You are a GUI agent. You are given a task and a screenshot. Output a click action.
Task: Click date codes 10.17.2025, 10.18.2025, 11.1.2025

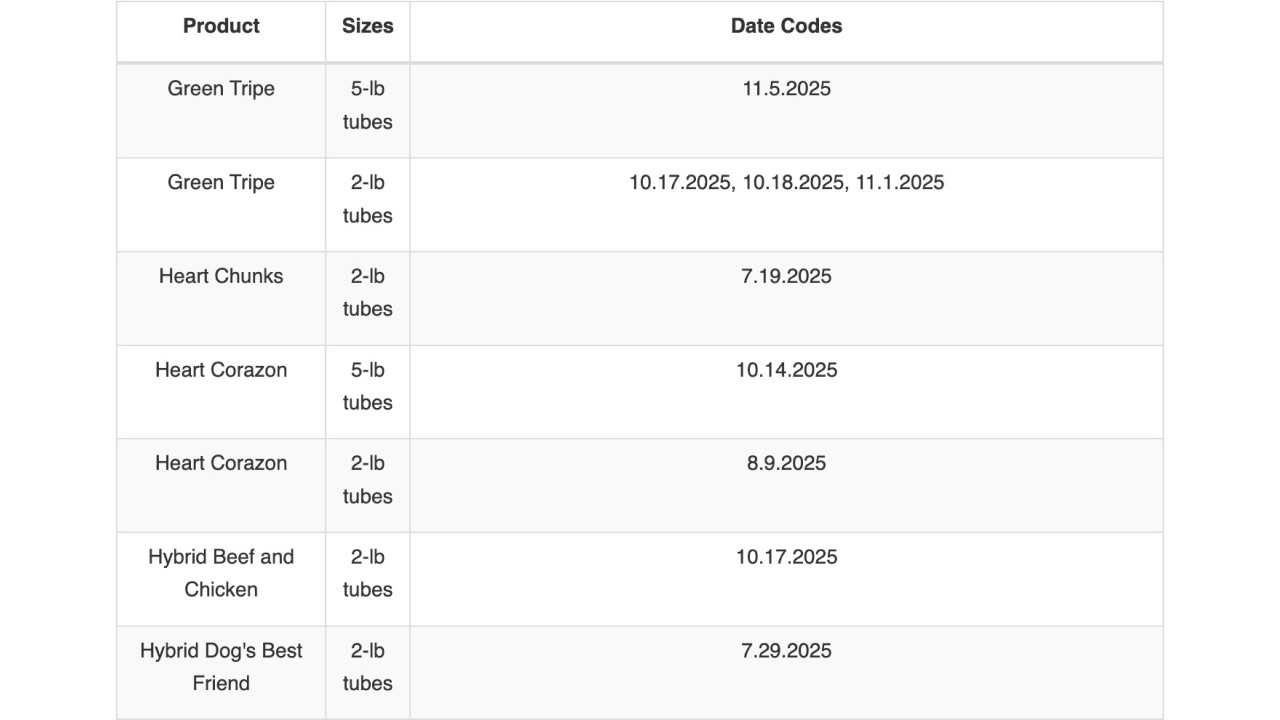coord(786,183)
